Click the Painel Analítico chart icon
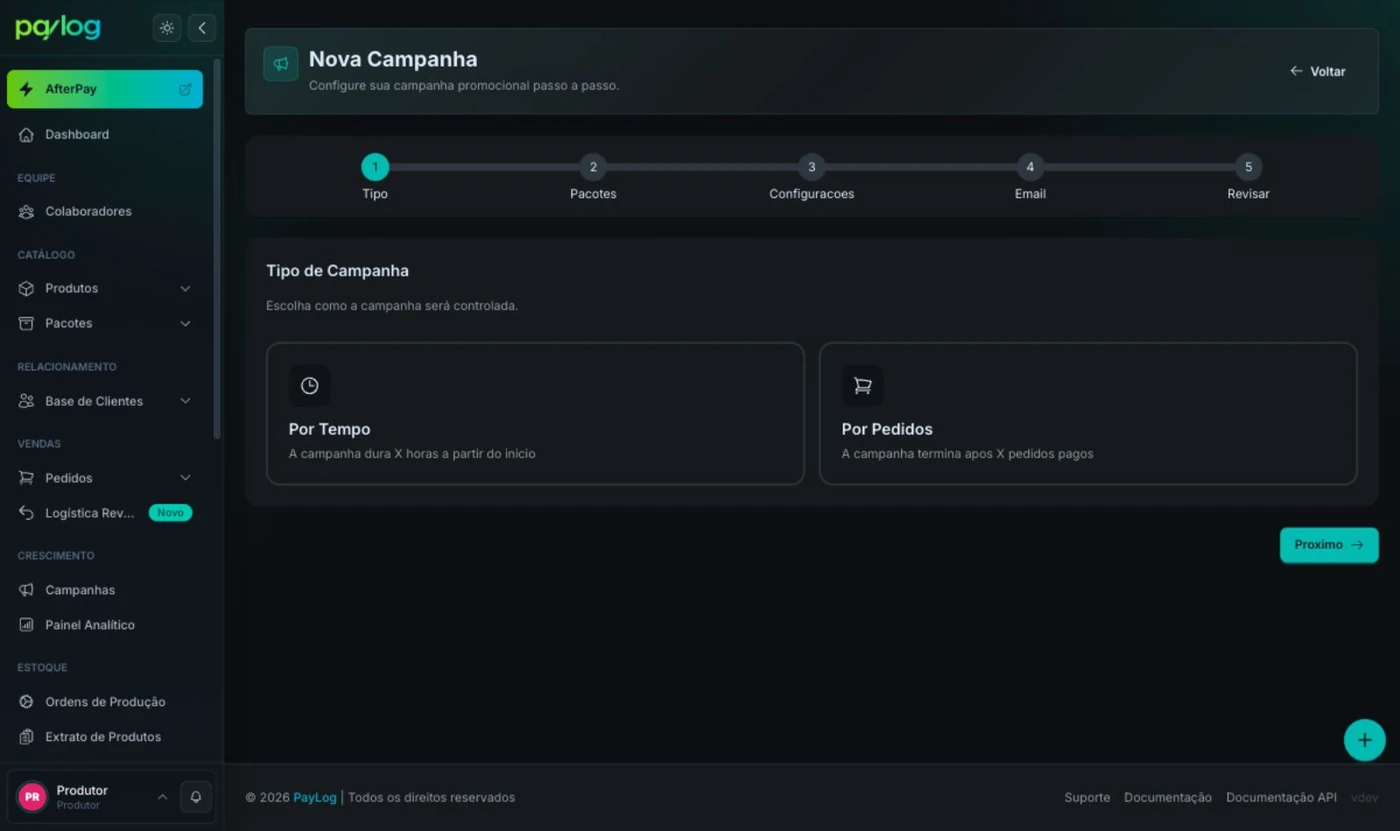The width and height of the screenshot is (1400, 831). pyautogui.click(x=27, y=625)
